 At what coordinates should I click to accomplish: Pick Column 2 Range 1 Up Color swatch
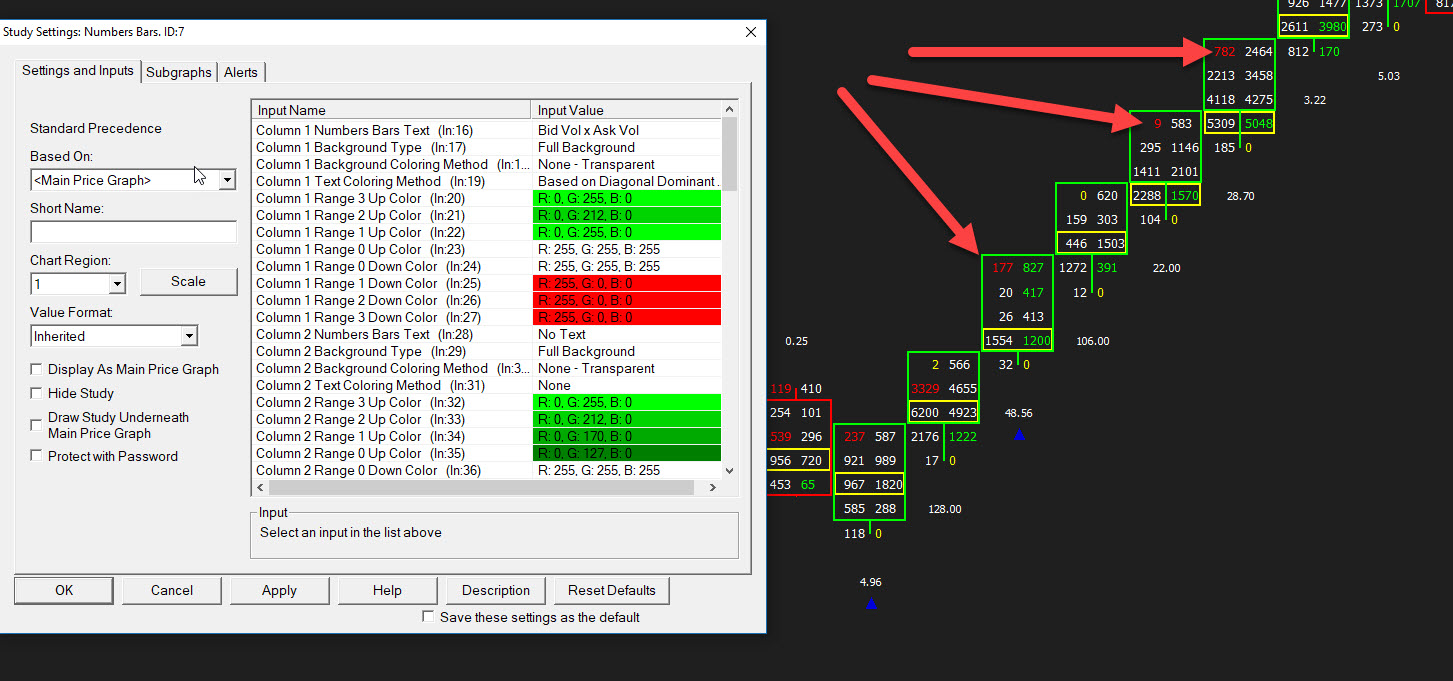(627, 436)
